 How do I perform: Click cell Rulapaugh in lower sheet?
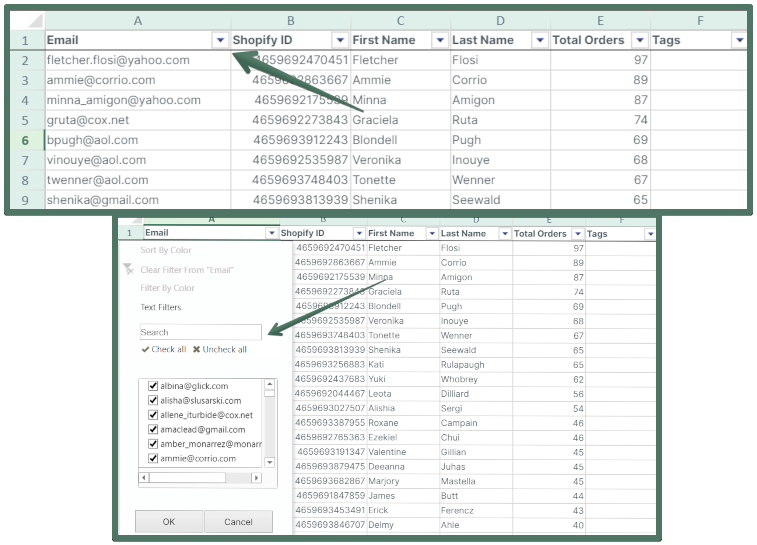(476, 365)
